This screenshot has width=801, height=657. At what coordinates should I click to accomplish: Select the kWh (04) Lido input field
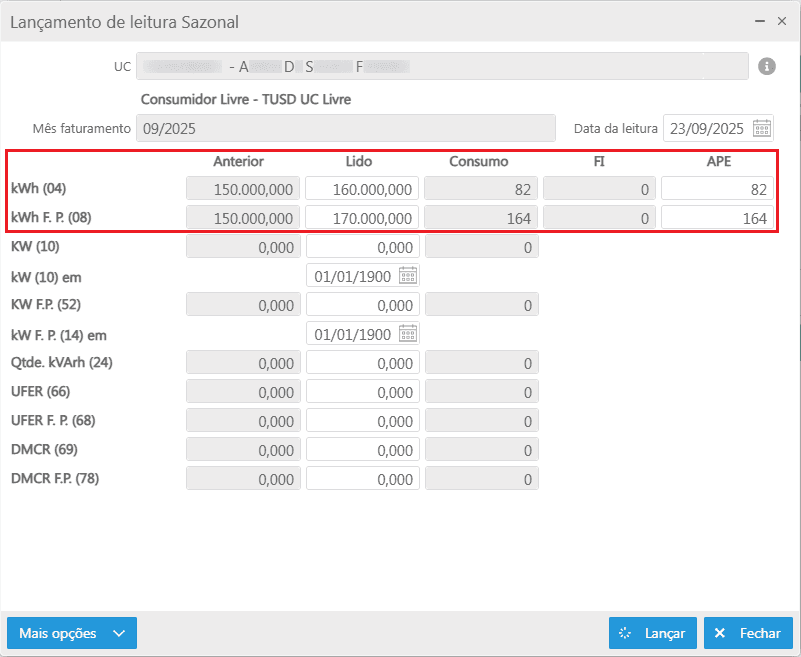tap(362, 189)
